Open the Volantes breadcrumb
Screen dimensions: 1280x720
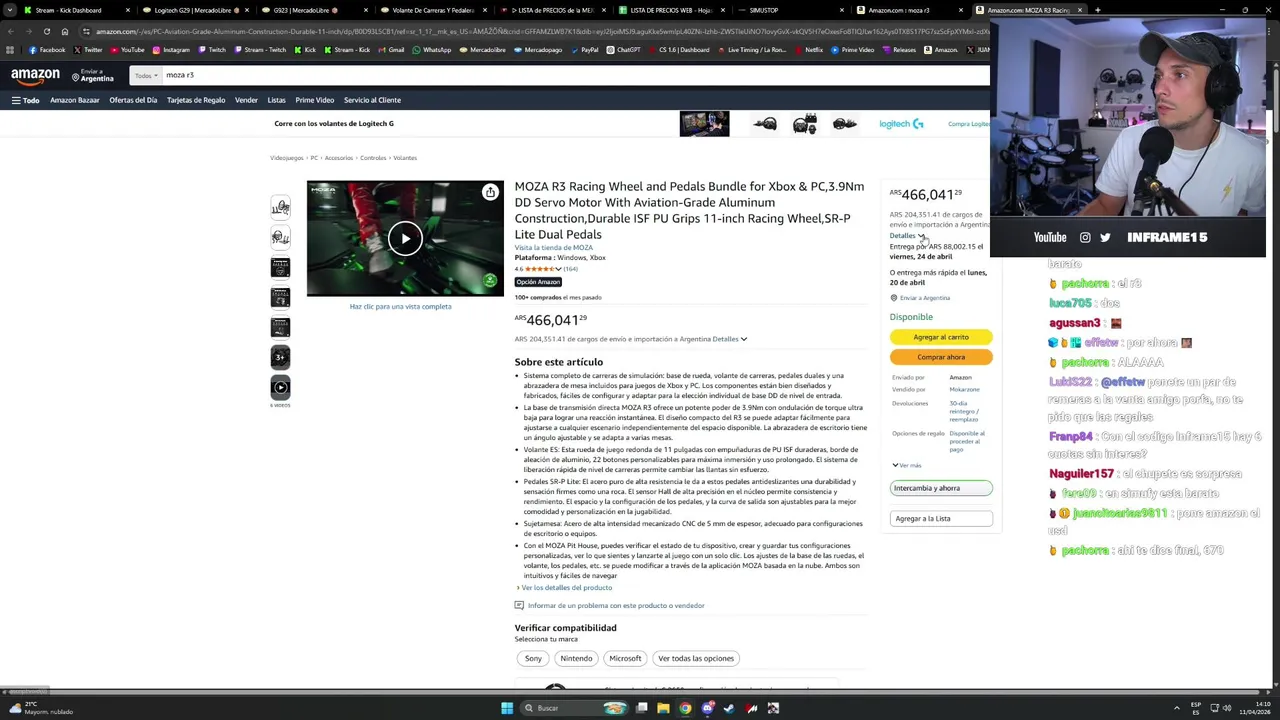[x=405, y=158]
